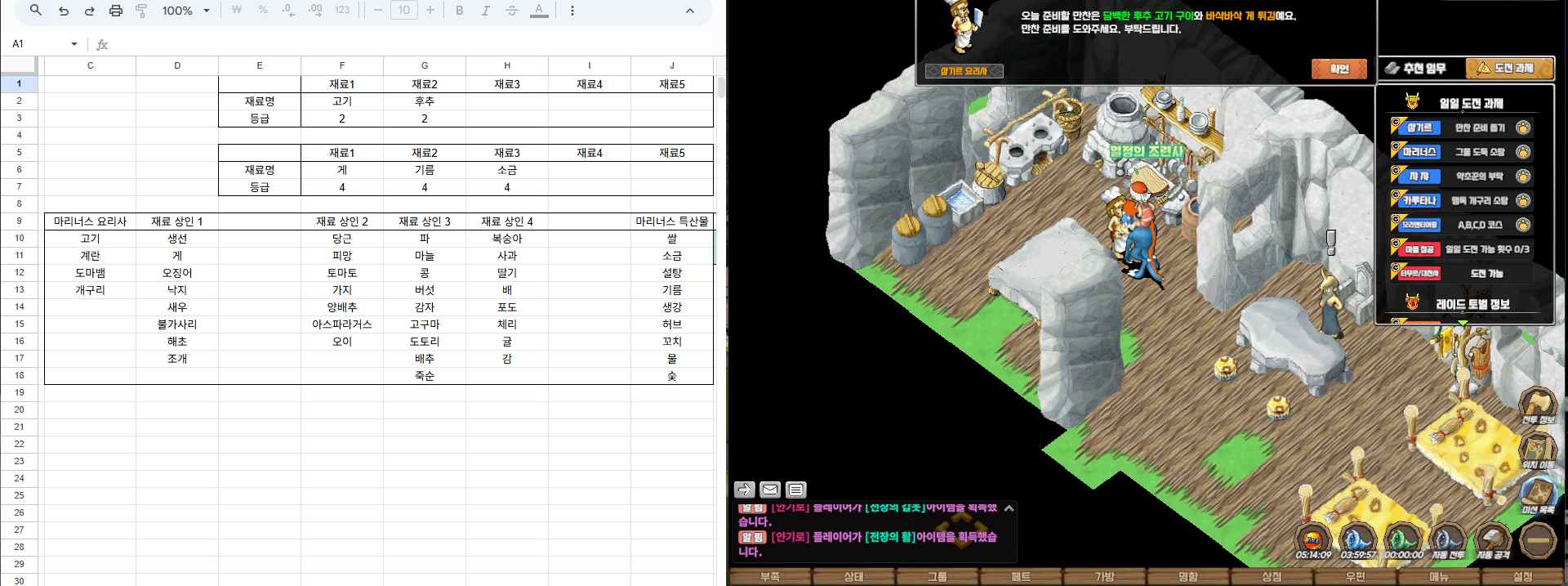
Task: Toggle bold formatting
Action: click(459, 11)
